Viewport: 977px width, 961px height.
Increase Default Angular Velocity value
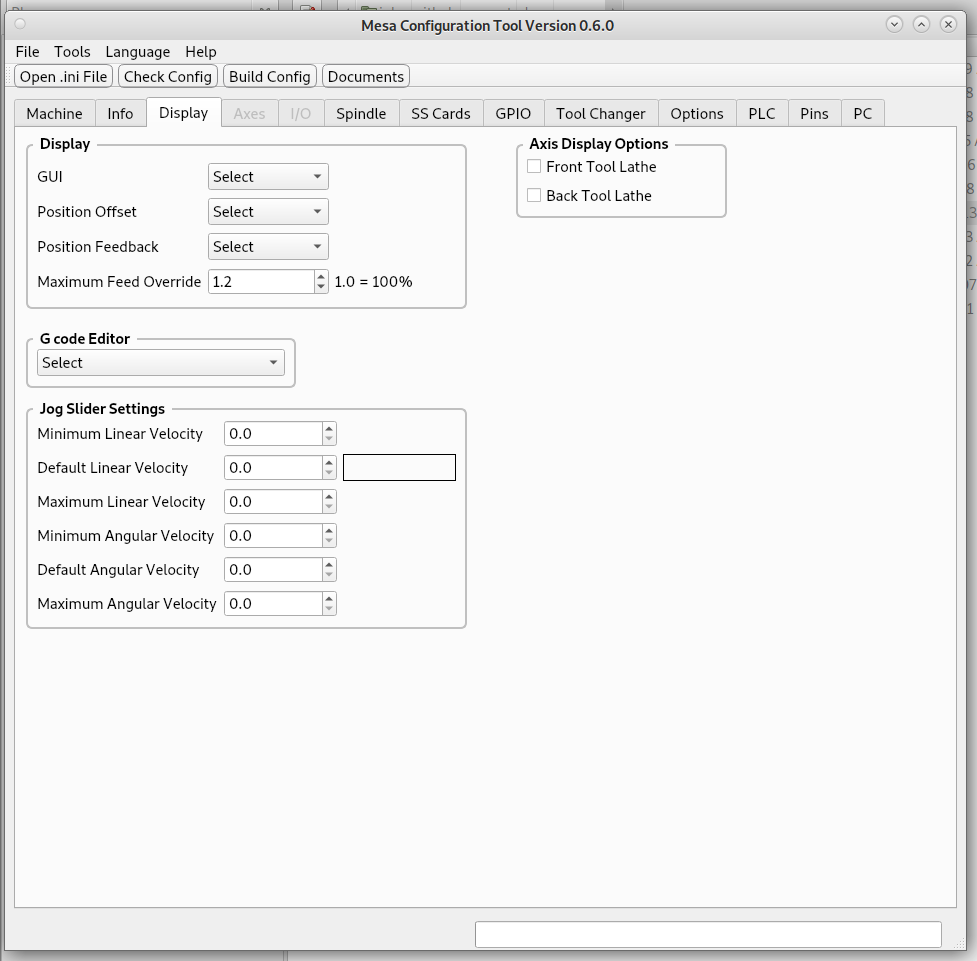pos(329,564)
